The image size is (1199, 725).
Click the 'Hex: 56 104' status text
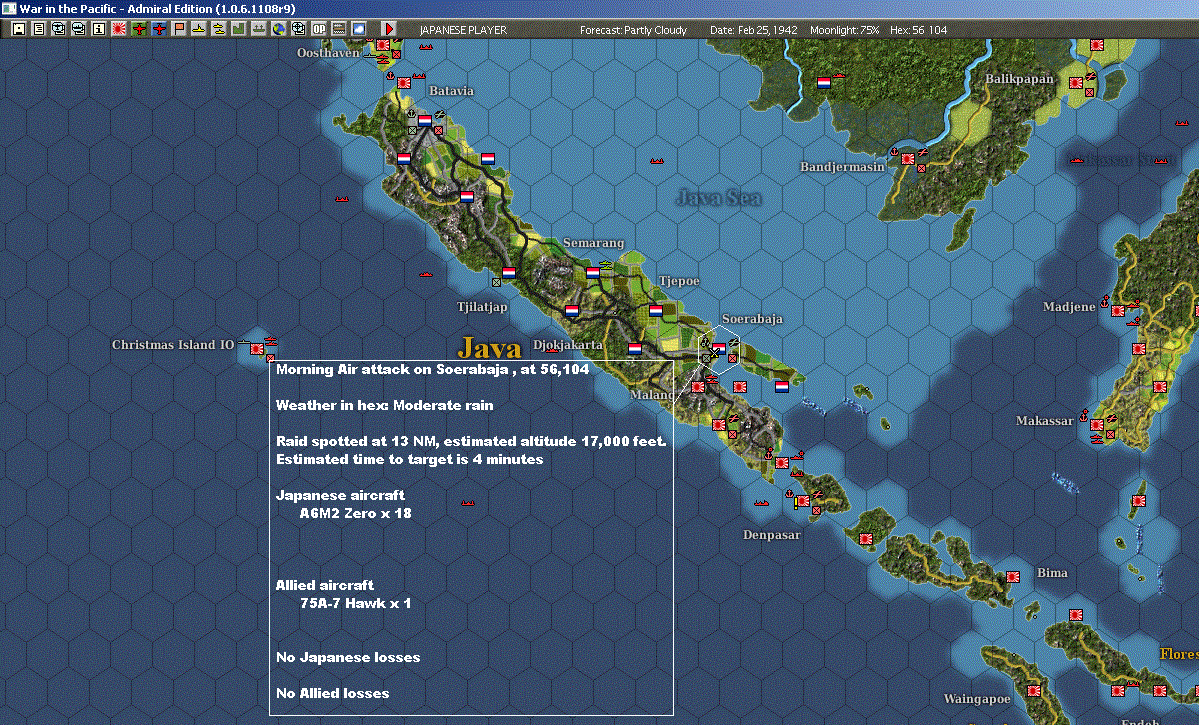(x=918, y=30)
